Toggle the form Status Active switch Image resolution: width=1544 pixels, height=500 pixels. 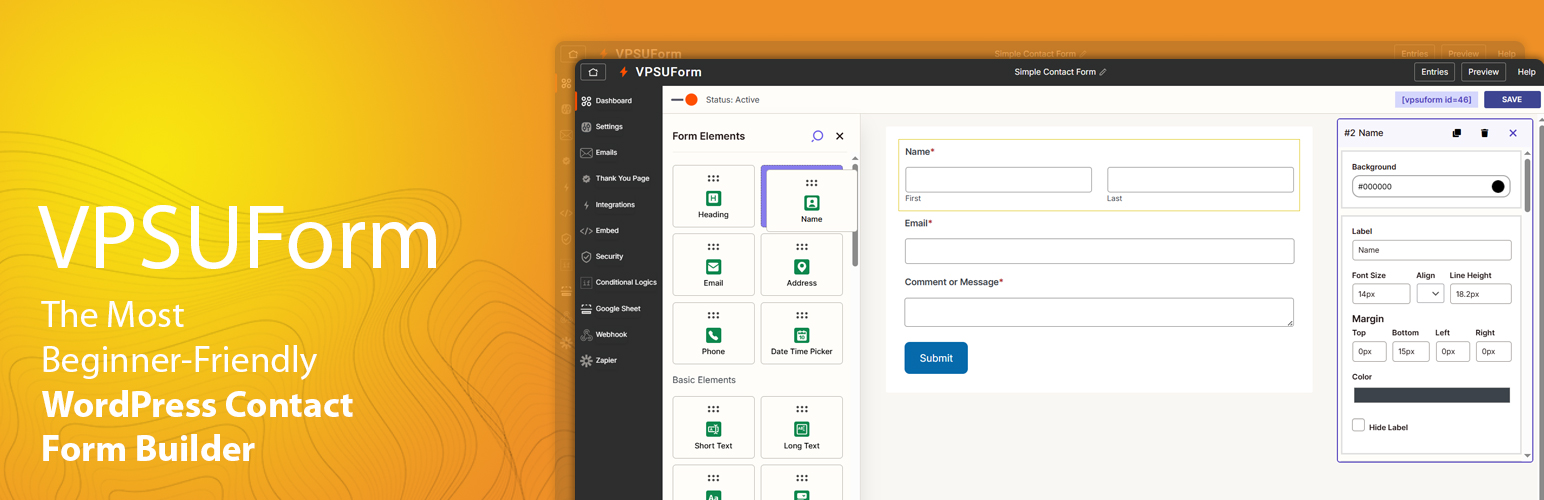(x=685, y=100)
